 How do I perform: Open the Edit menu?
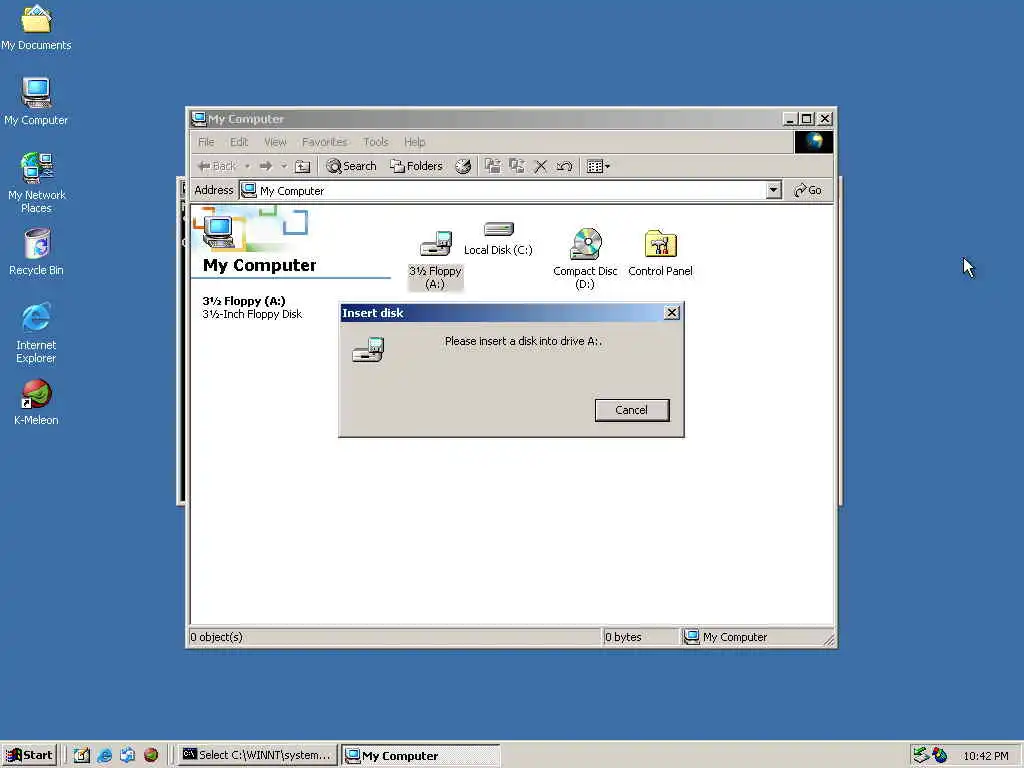pos(239,142)
